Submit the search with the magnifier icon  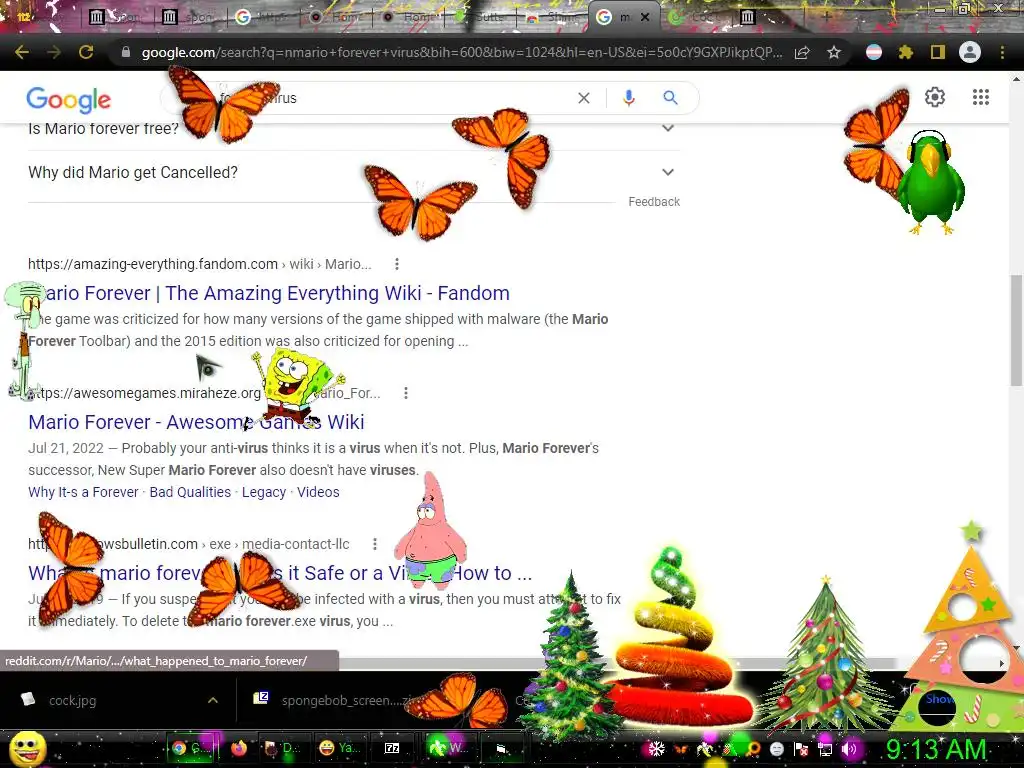pos(670,98)
